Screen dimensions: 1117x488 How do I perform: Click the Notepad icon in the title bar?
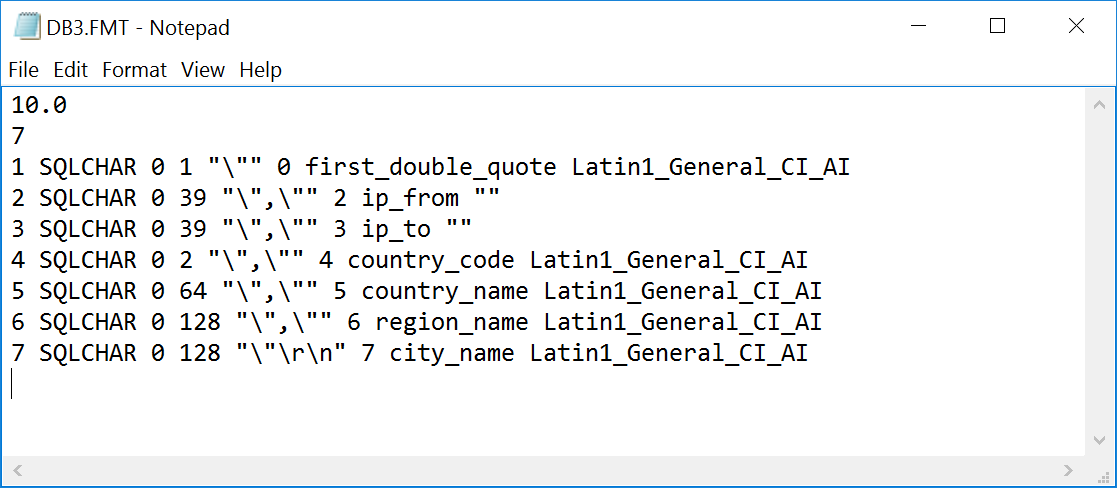(26, 27)
